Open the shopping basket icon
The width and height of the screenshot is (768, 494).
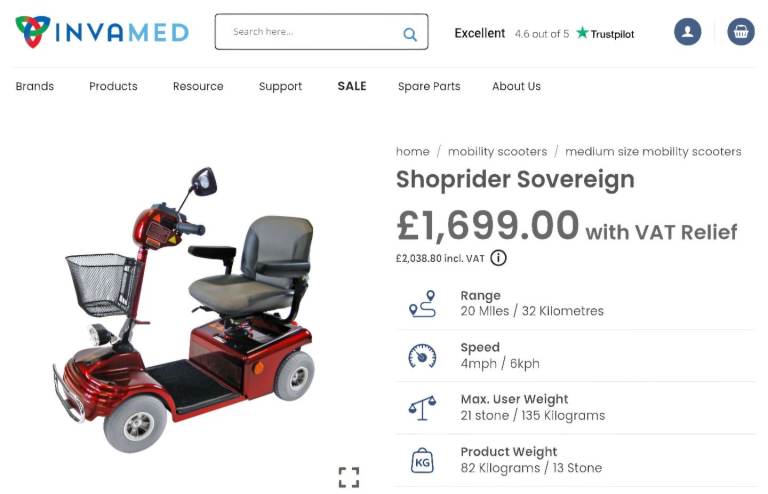tap(741, 32)
